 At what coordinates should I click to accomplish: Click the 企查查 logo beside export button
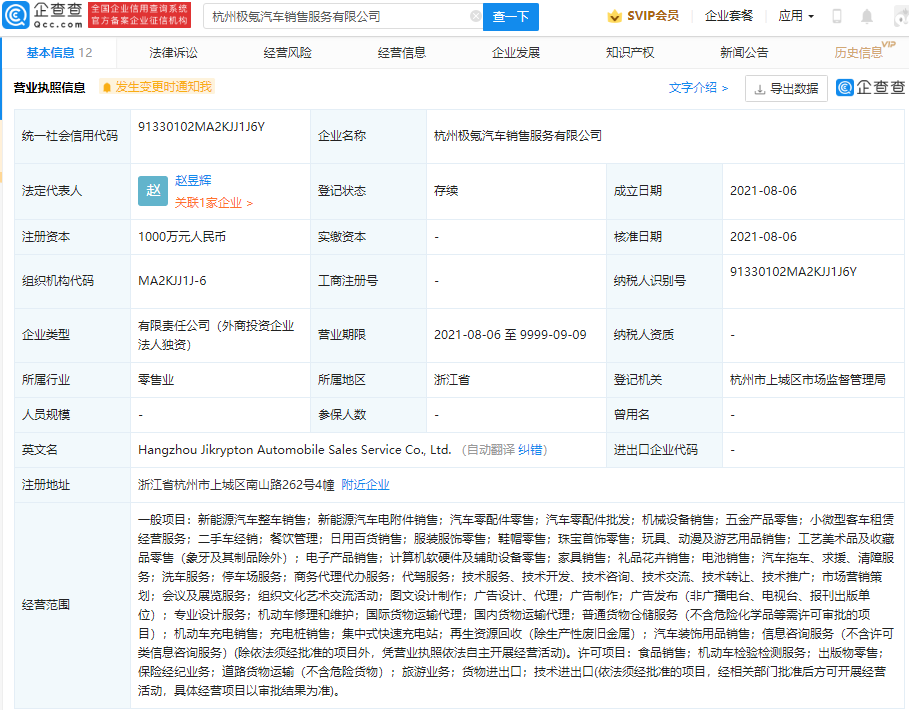pyautogui.click(x=870, y=88)
